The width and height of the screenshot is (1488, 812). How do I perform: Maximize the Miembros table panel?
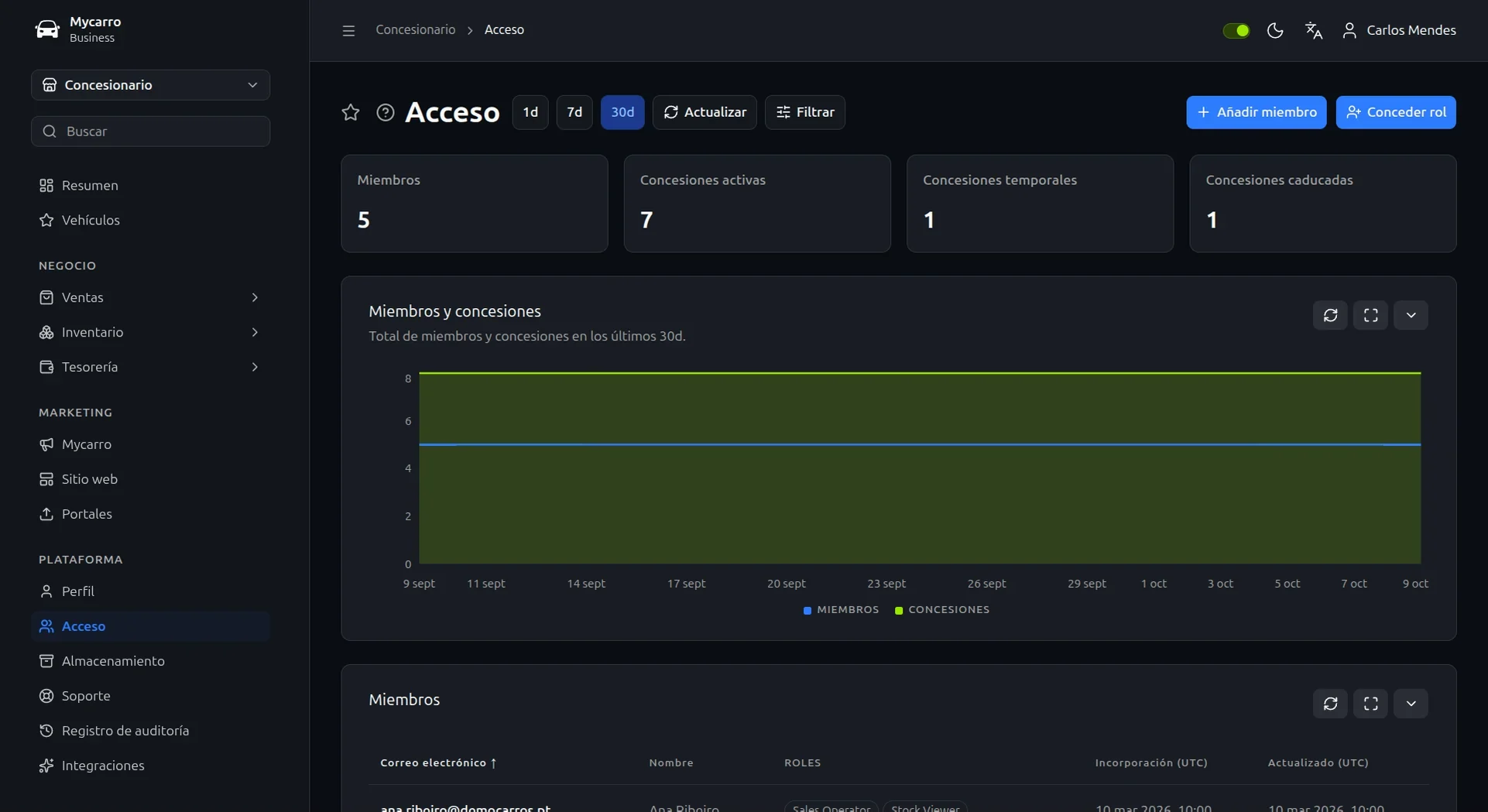[1370, 704]
